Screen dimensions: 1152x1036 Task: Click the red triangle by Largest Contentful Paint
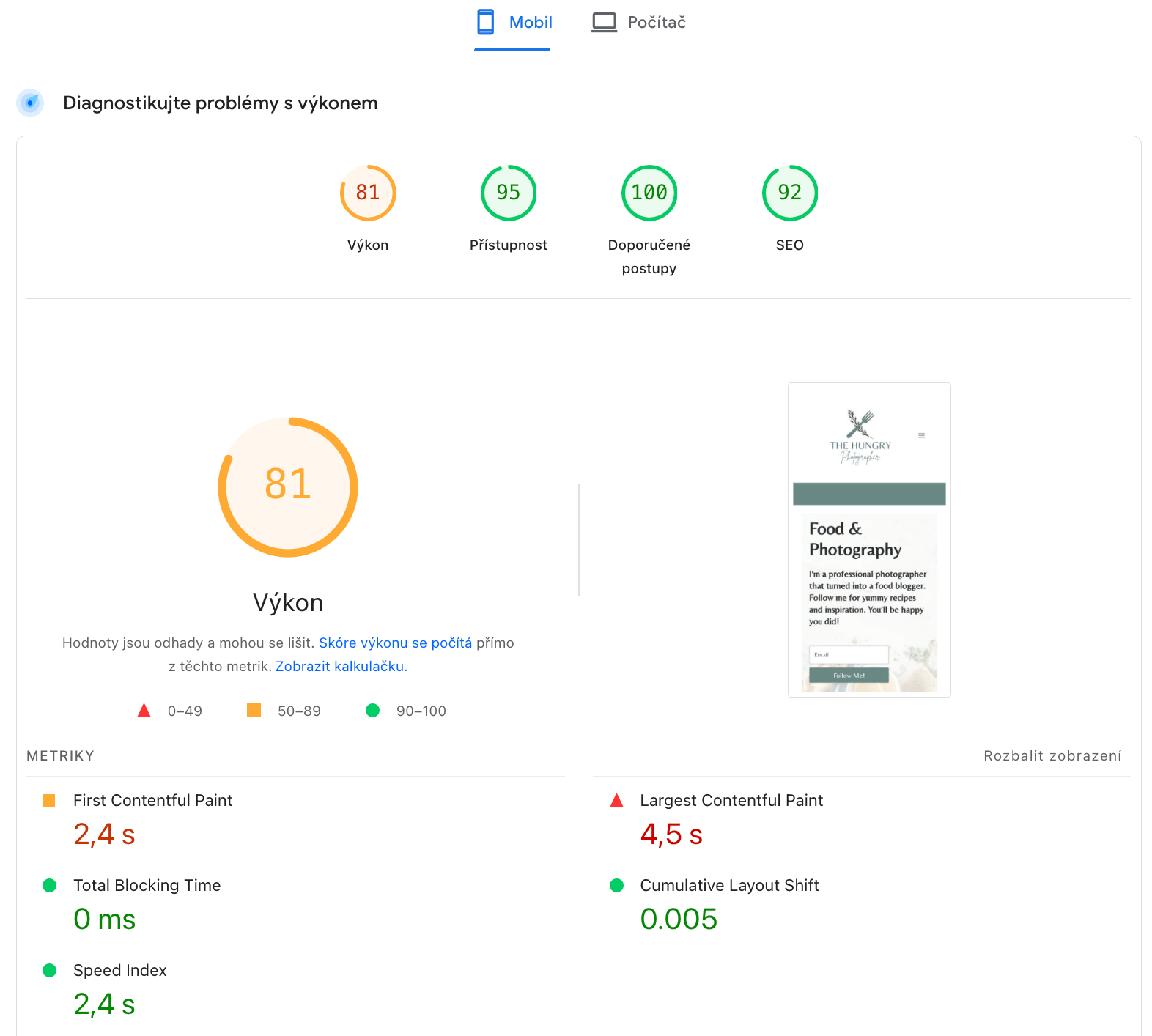617,801
